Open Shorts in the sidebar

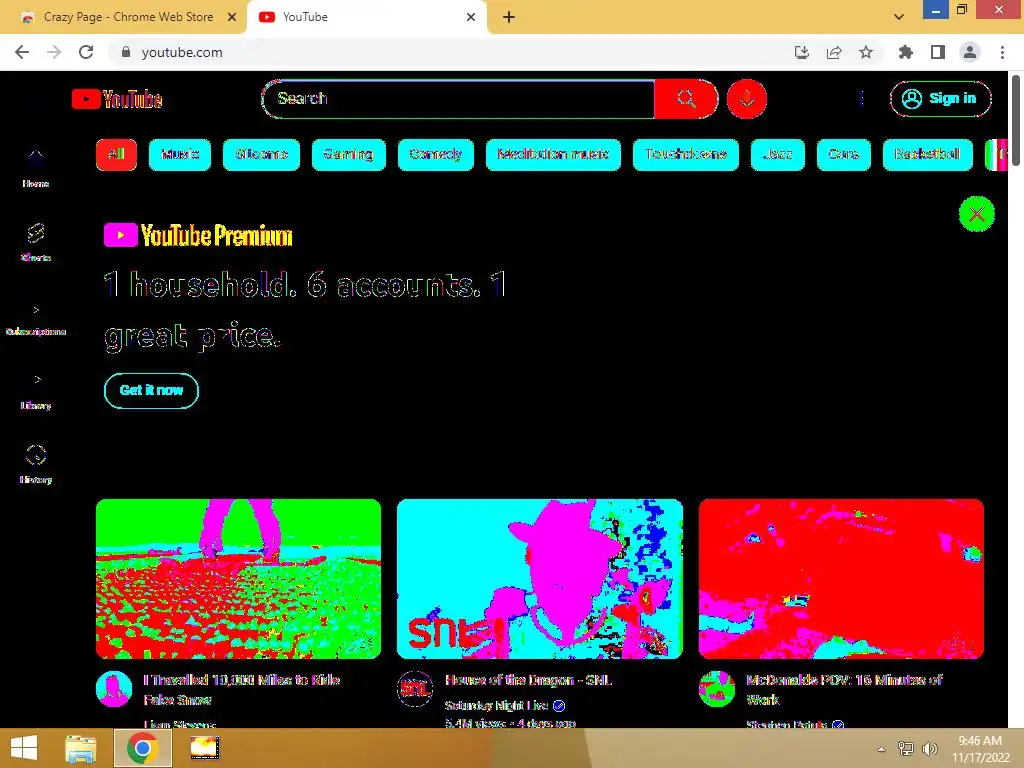(36, 242)
